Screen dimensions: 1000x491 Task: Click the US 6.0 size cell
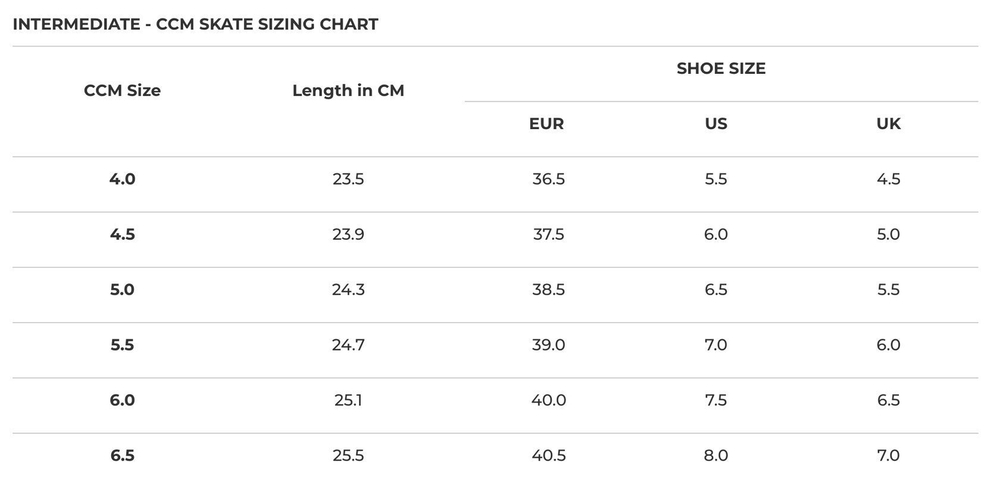(x=716, y=235)
